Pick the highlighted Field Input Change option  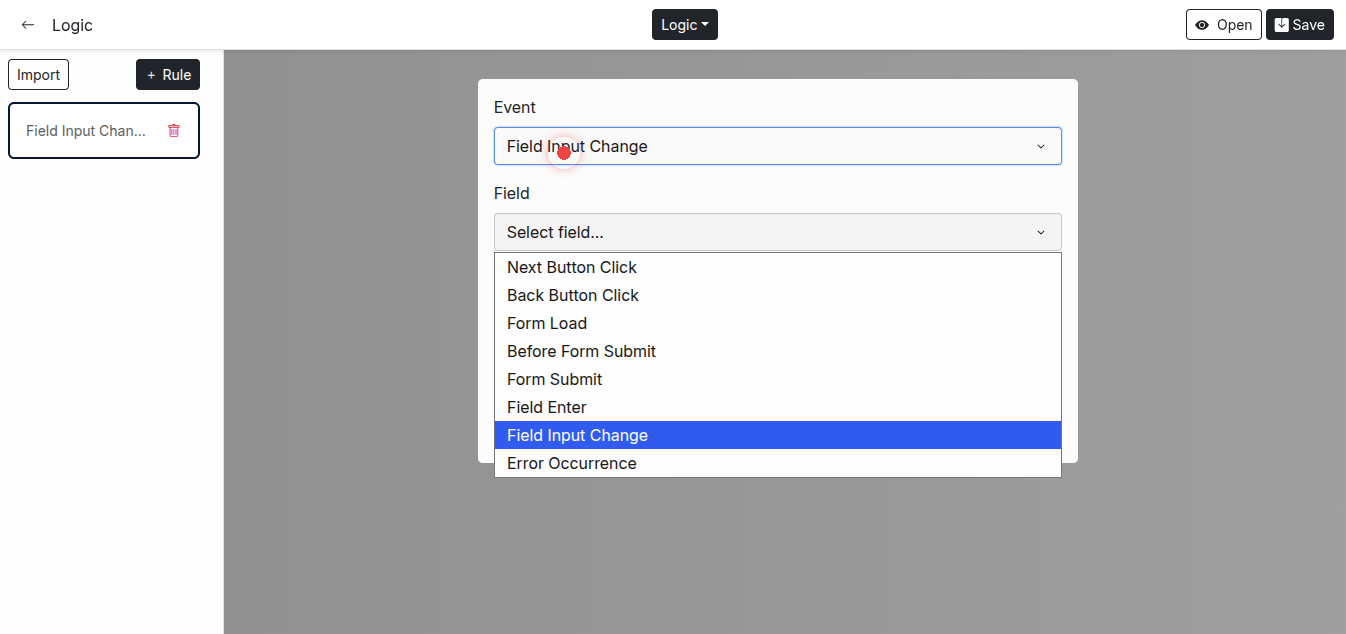point(577,435)
